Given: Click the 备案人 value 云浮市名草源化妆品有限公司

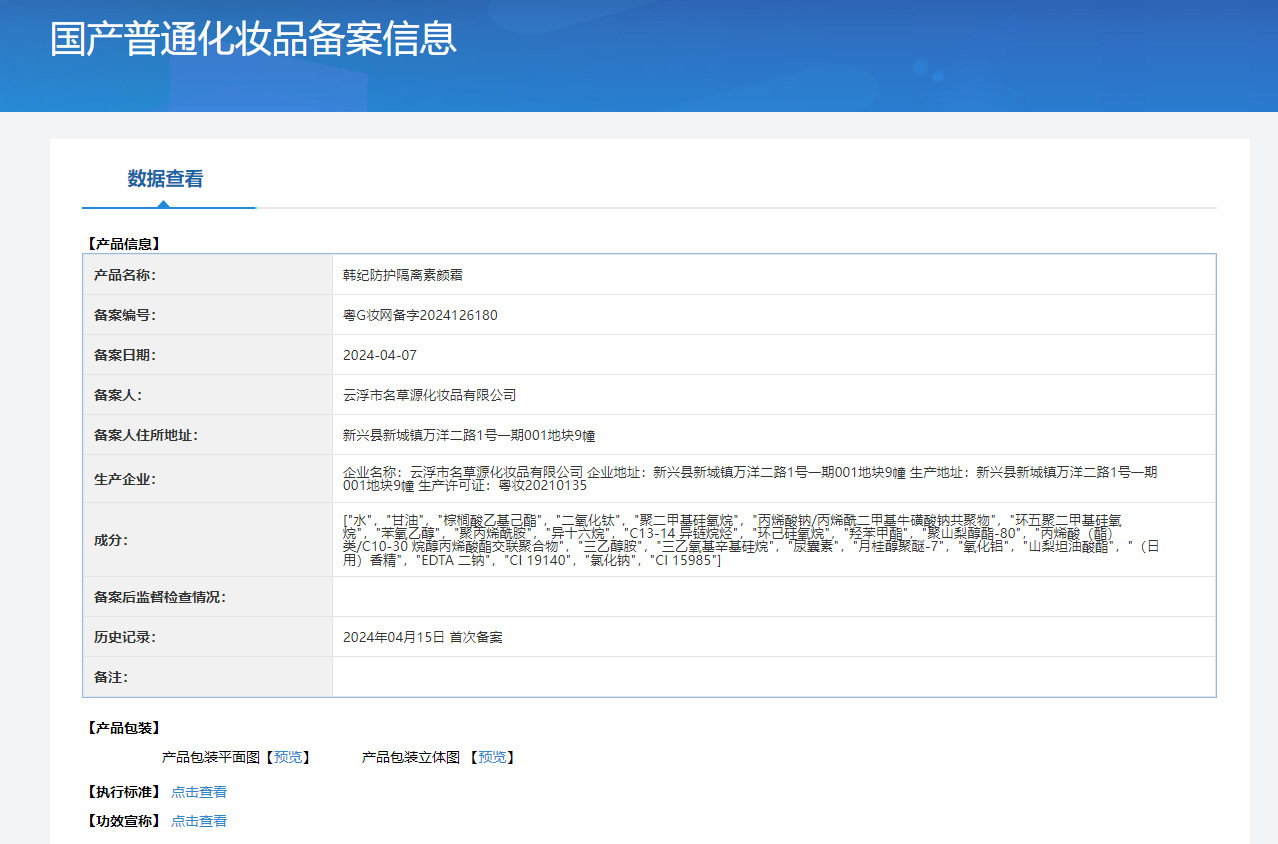Looking at the screenshot, I should [429, 395].
